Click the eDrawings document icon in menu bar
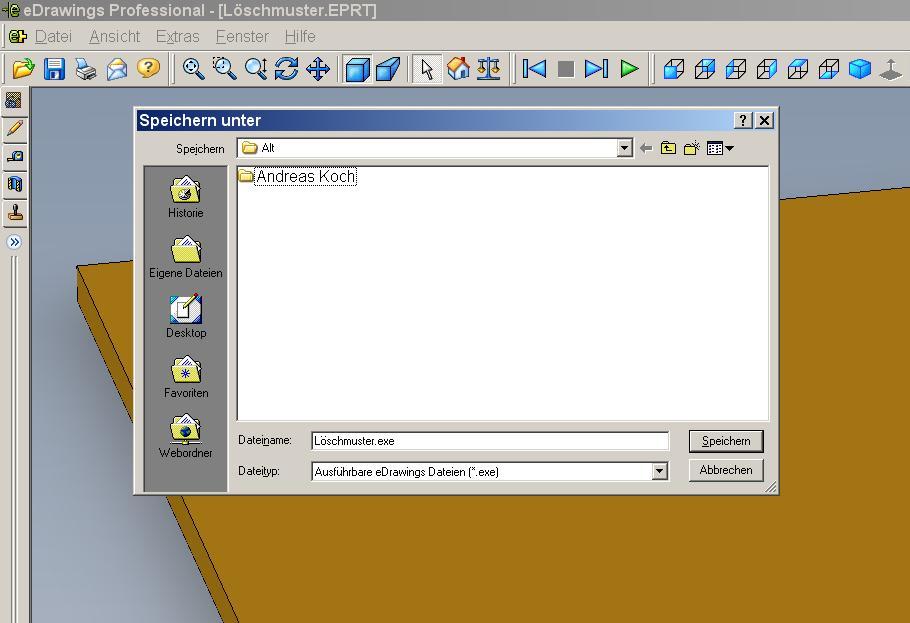Image resolution: width=910 pixels, height=623 pixels. pyautogui.click(x=17, y=37)
